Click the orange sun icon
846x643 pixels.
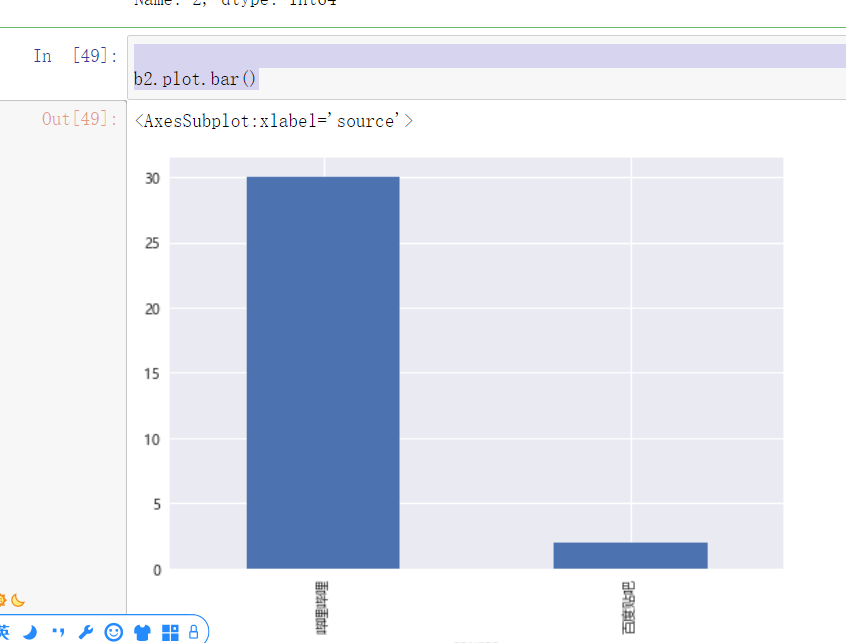point(2,600)
